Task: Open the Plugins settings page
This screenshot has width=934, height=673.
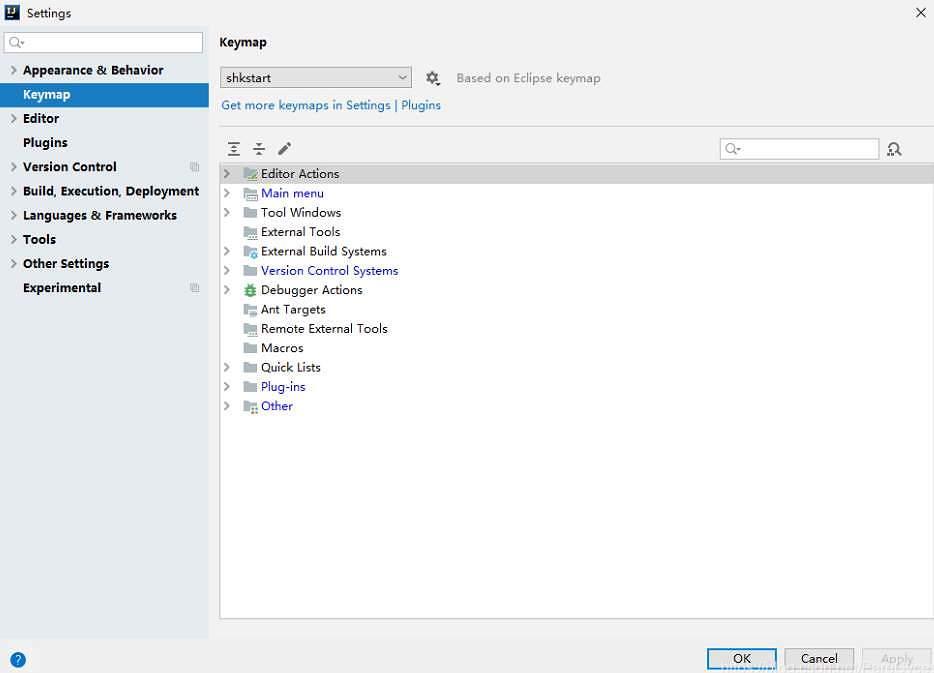Action: tap(104, 143)
